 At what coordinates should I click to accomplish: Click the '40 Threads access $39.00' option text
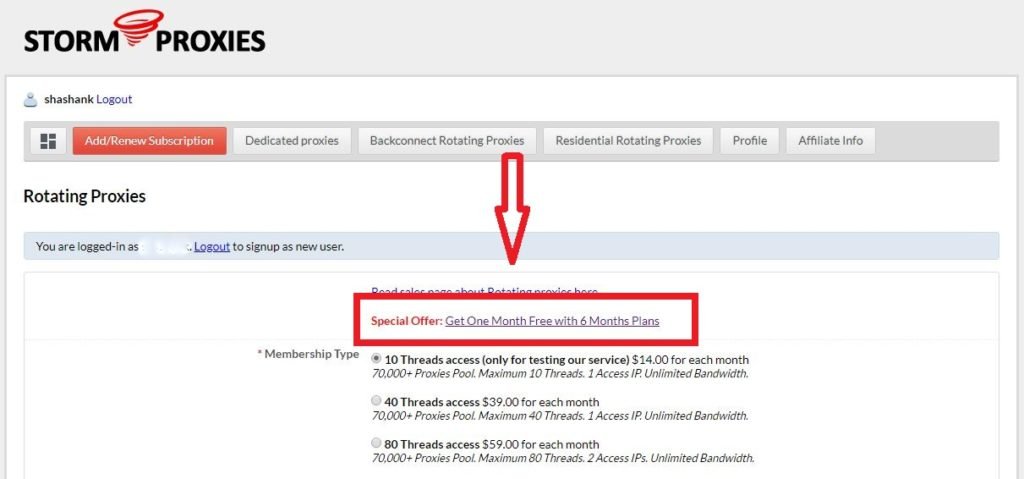pos(492,402)
